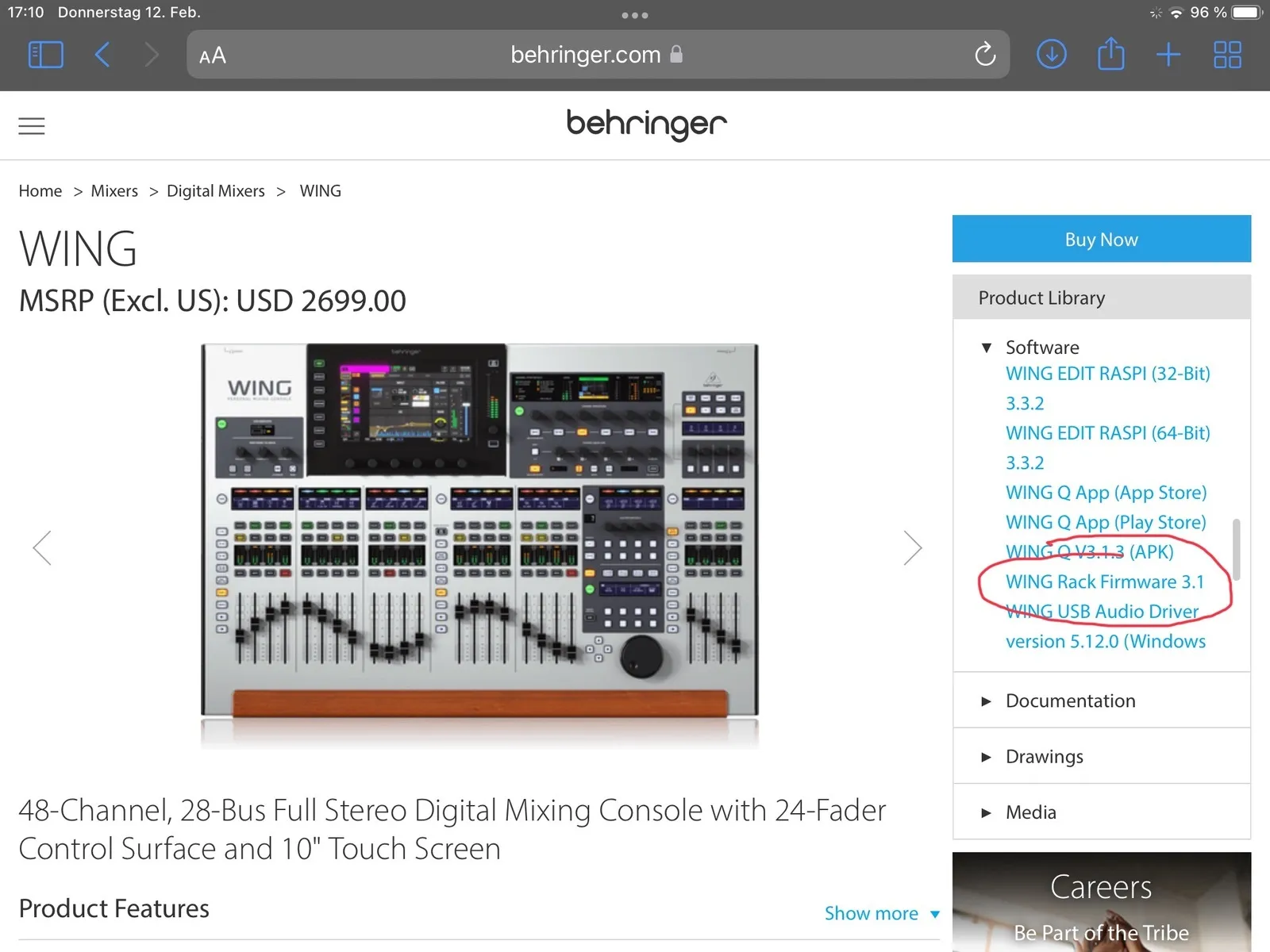This screenshot has height=952, width=1270.
Task: Show the tab overview grid
Action: pos(1227,55)
